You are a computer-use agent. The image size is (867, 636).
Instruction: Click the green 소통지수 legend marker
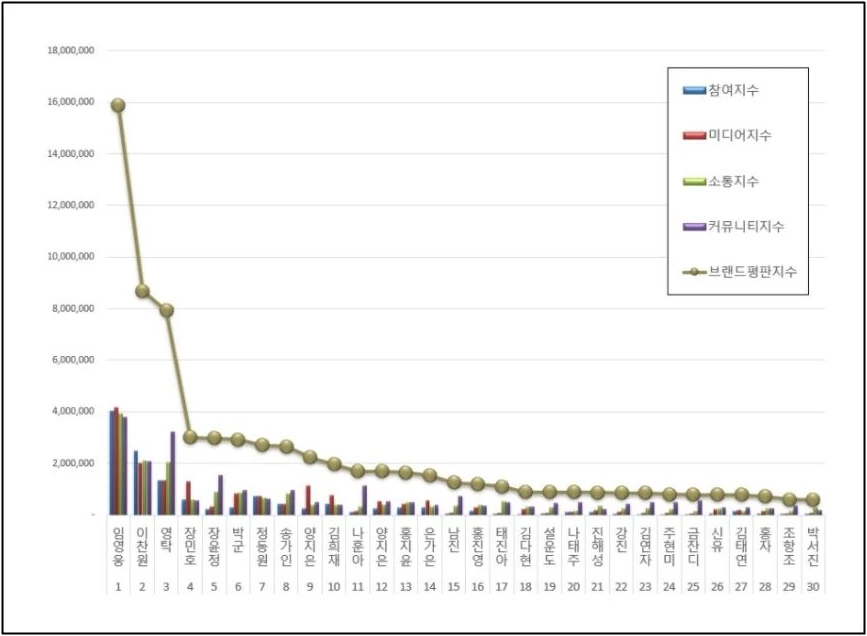694,182
